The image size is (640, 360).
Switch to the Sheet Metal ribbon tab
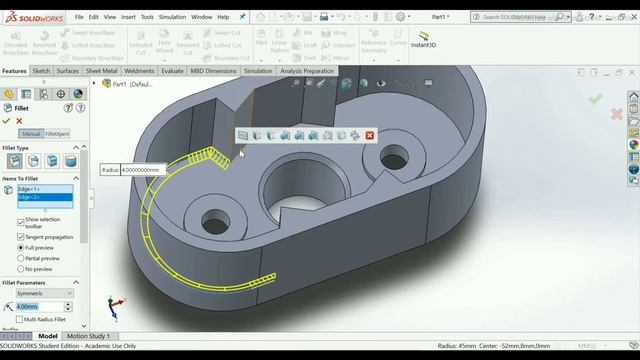point(102,71)
